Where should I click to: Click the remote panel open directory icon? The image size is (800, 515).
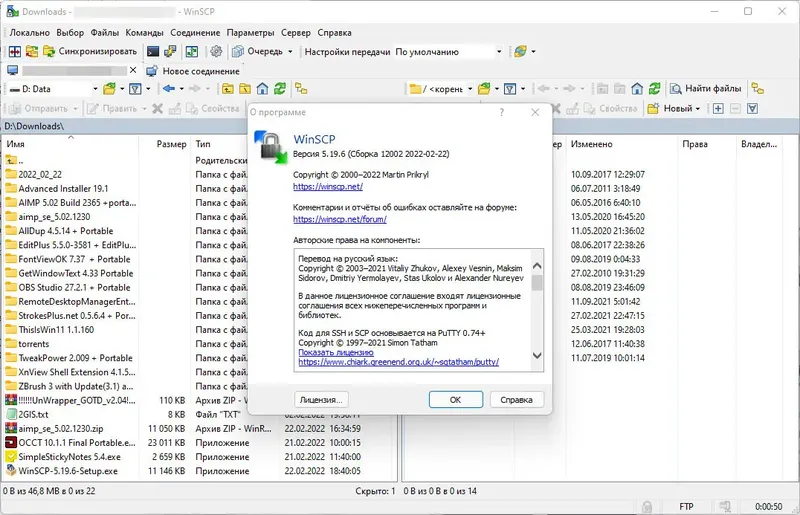click(484, 89)
